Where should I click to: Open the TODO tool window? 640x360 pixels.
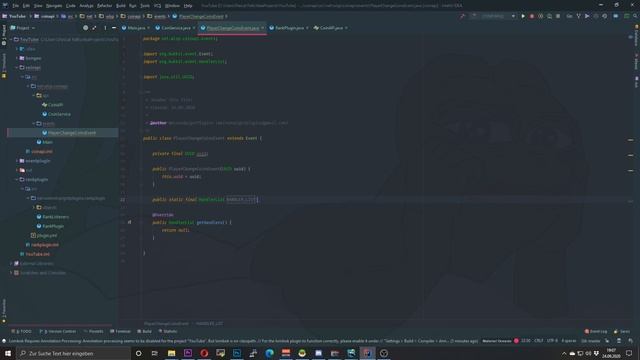pos(22,331)
